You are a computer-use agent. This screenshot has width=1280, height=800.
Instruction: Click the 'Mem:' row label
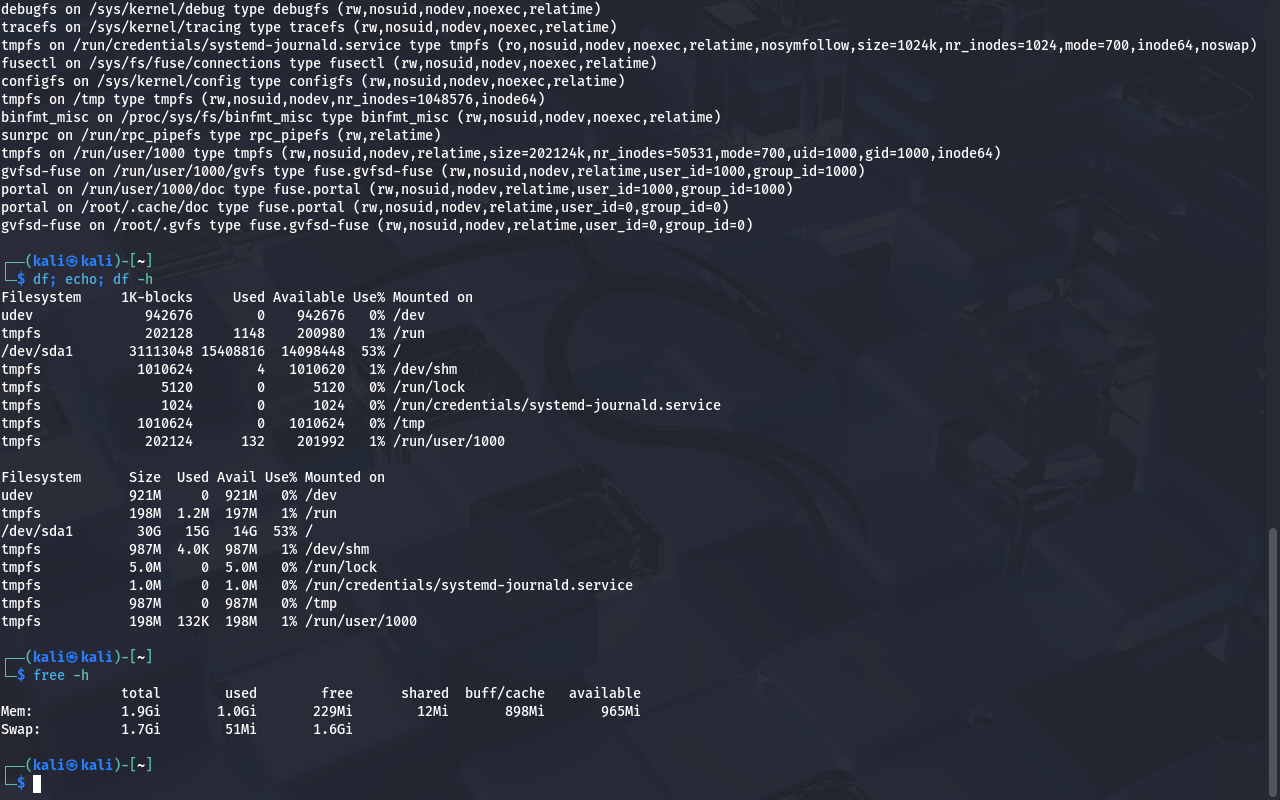pos(17,711)
